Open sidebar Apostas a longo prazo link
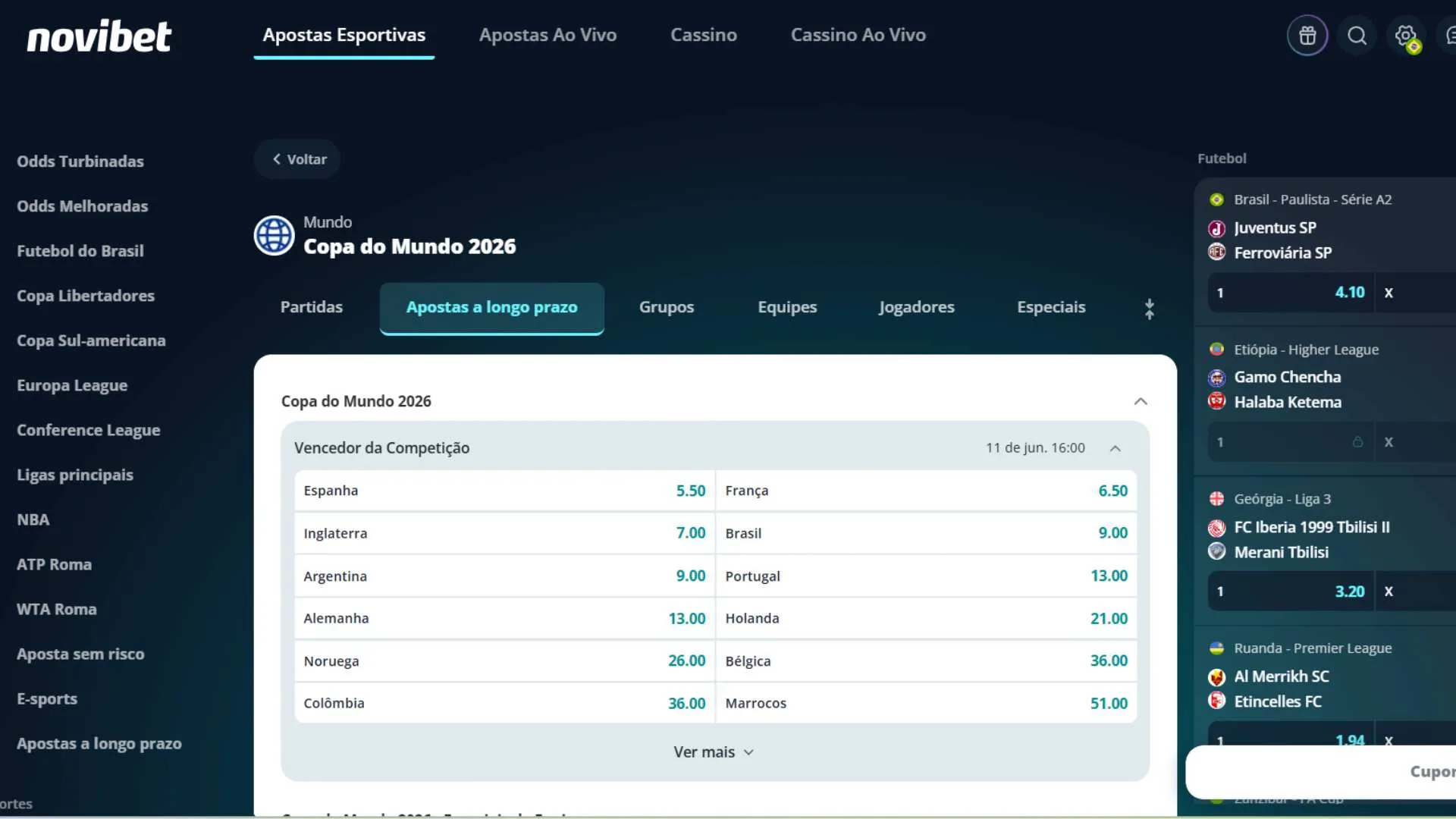This screenshot has height=819, width=1456. (99, 744)
